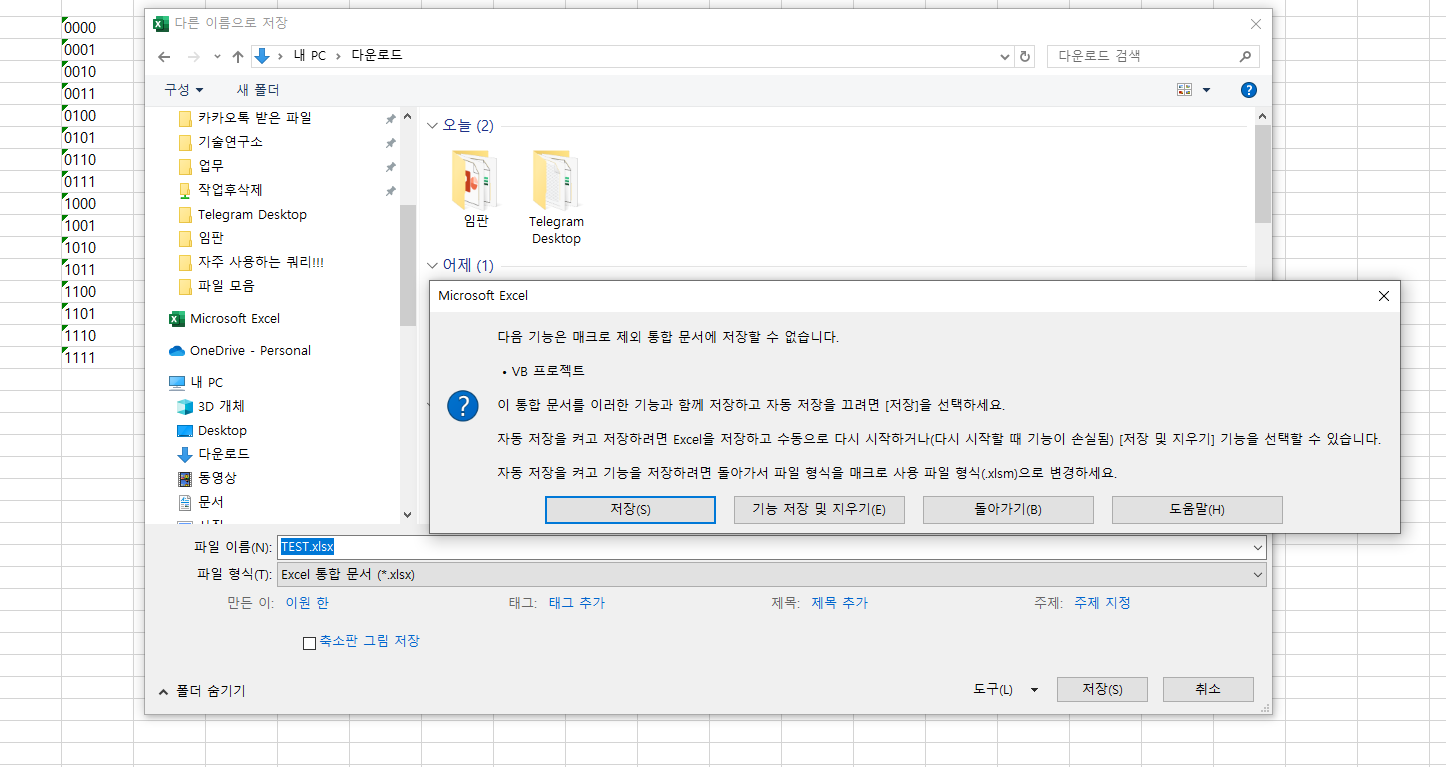The height and width of the screenshot is (767, 1446).
Task: Click the Save (저장) button in Excel warning dialog
Action: pyautogui.click(x=630, y=510)
